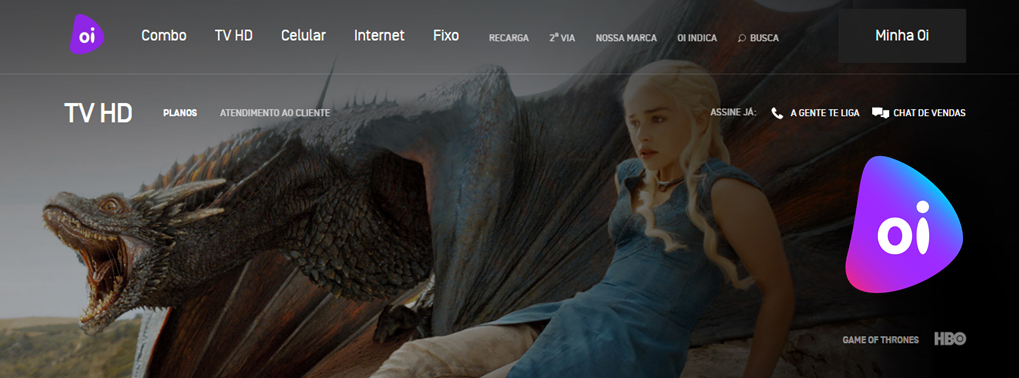
Task: Select the Fixo menu item
Action: [446, 36]
